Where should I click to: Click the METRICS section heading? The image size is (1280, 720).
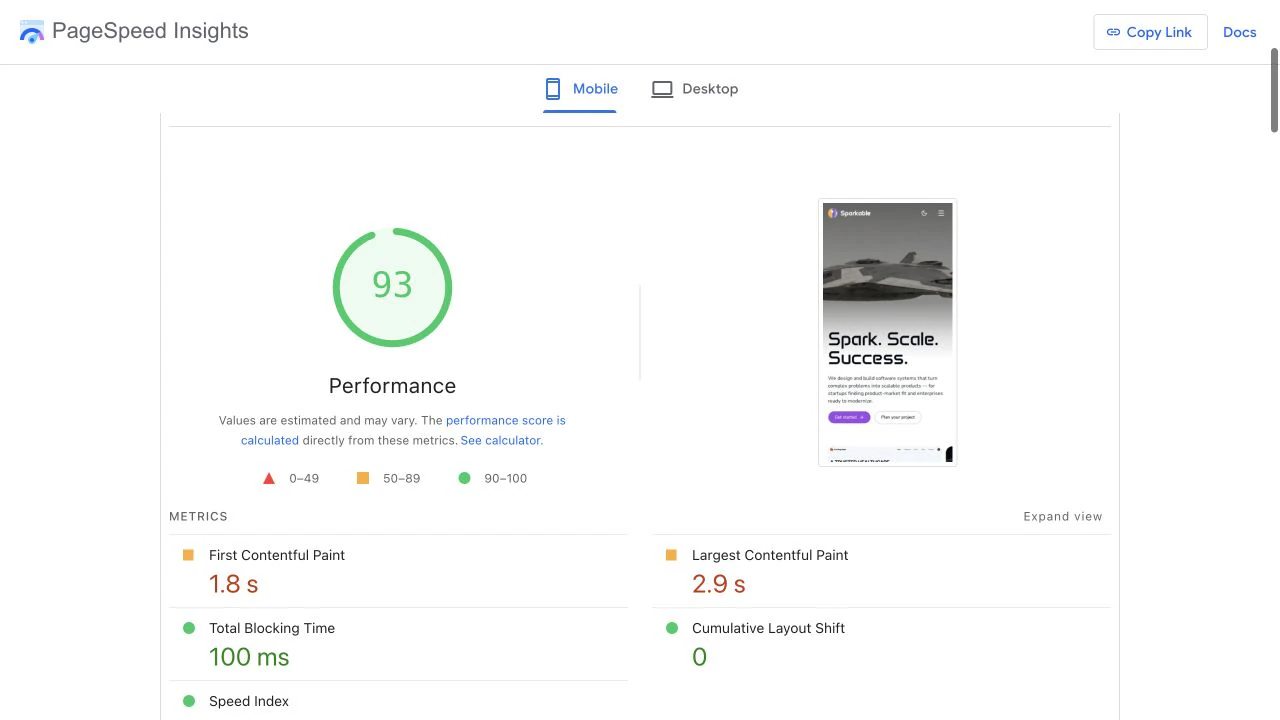(x=198, y=517)
